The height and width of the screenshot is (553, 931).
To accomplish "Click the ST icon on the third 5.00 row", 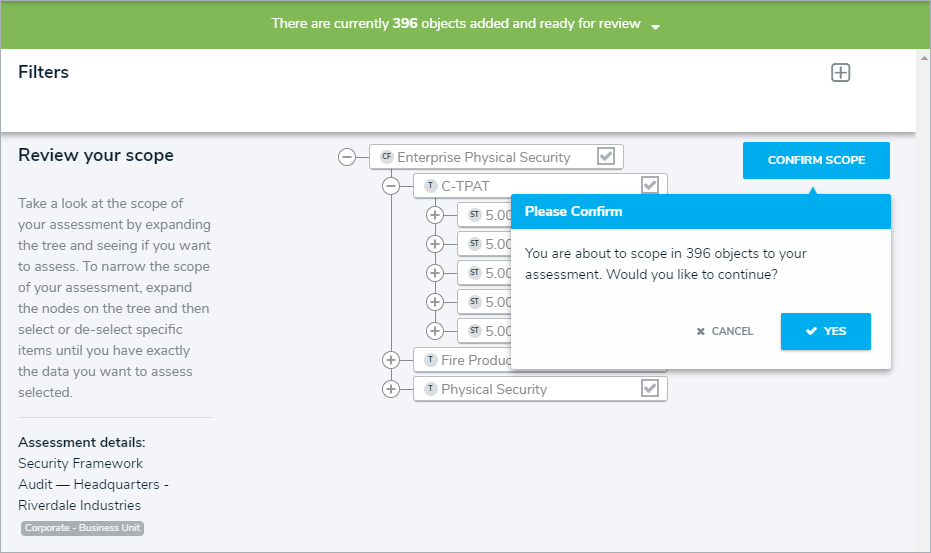I will pos(474,273).
